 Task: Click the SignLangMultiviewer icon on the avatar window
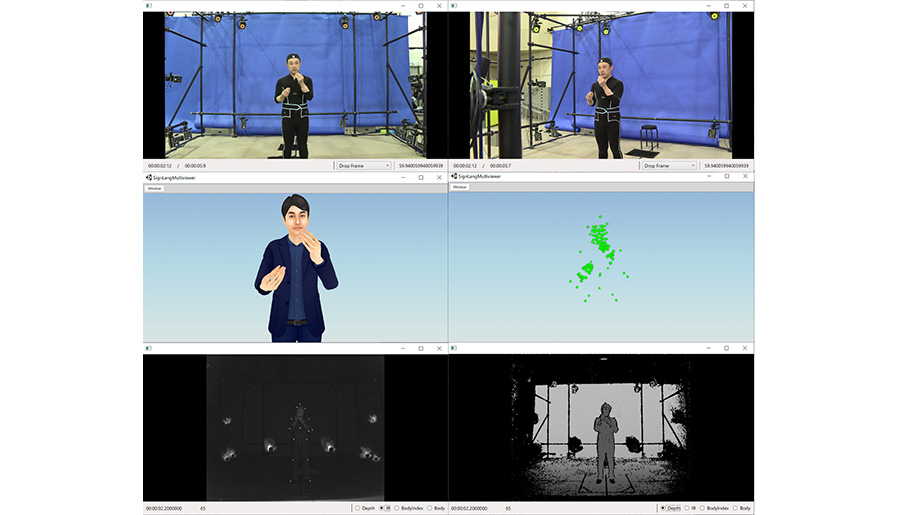(148, 176)
